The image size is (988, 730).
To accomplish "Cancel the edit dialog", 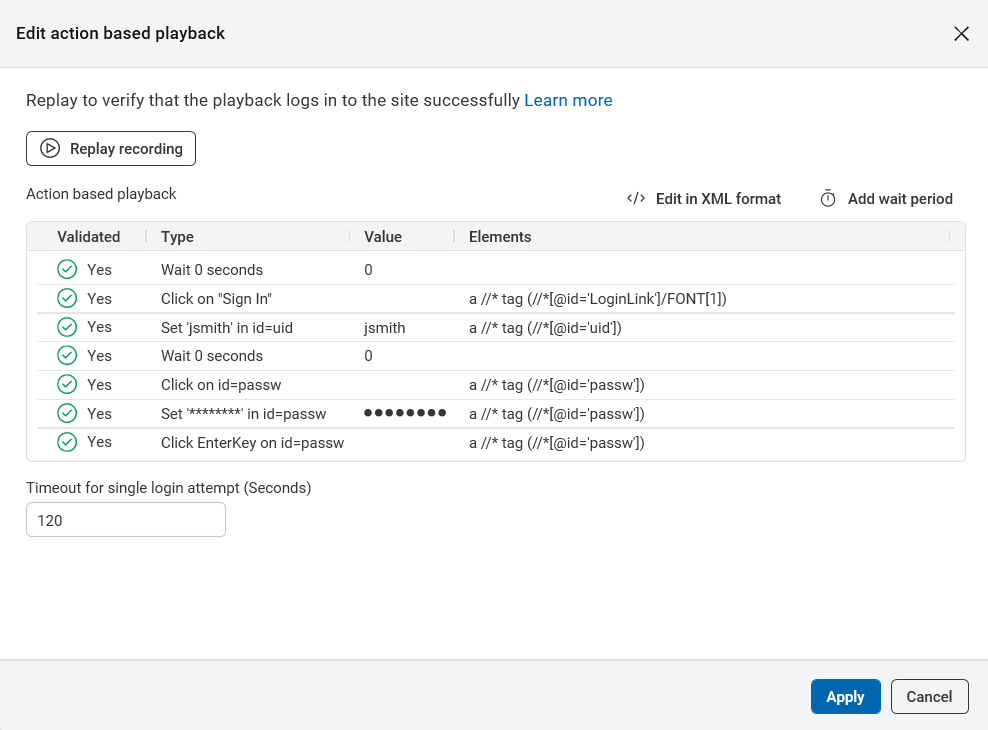I will pos(929,696).
